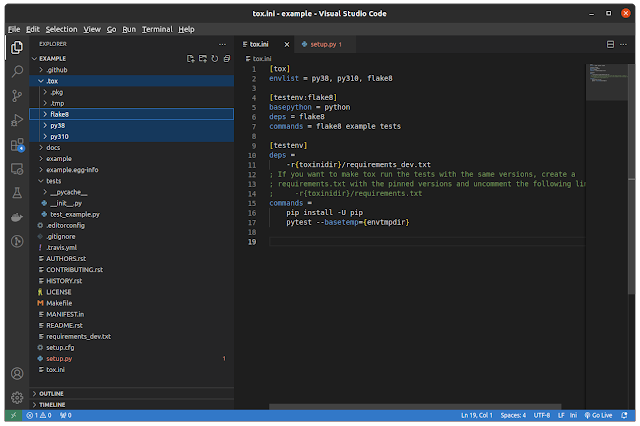Collapse the tests folder

131,181
